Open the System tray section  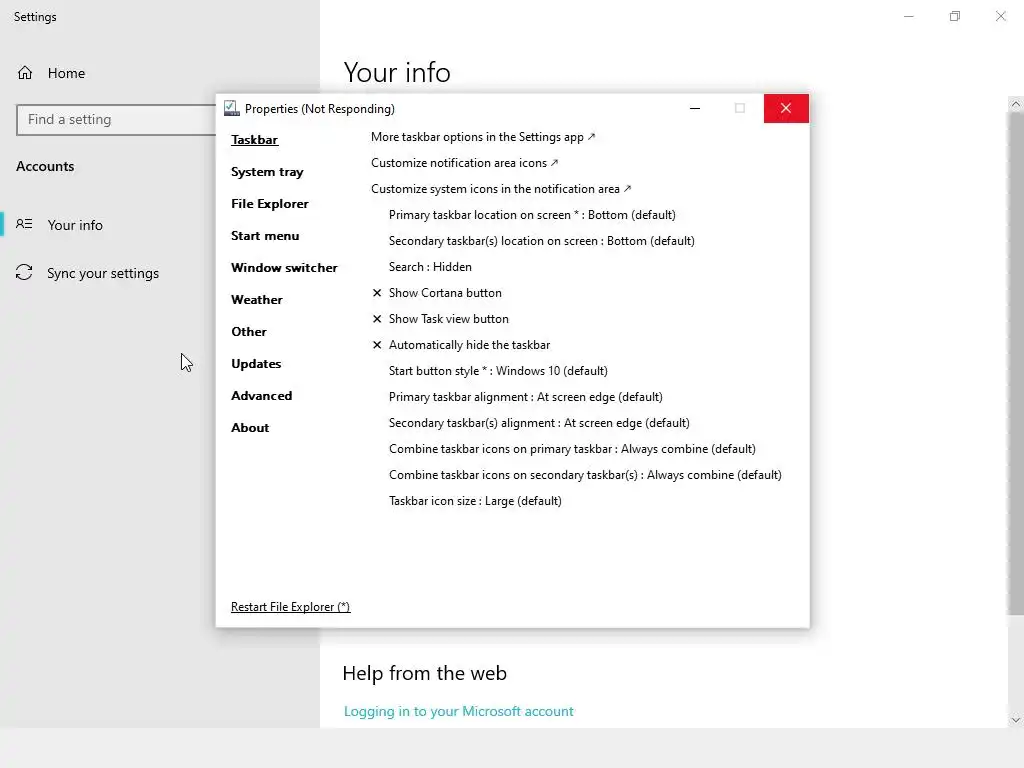click(267, 172)
